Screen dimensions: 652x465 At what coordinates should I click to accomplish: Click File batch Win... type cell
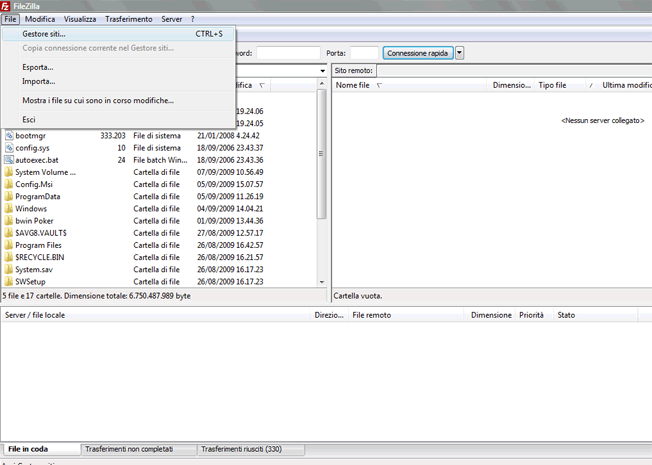click(x=160, y=160)
